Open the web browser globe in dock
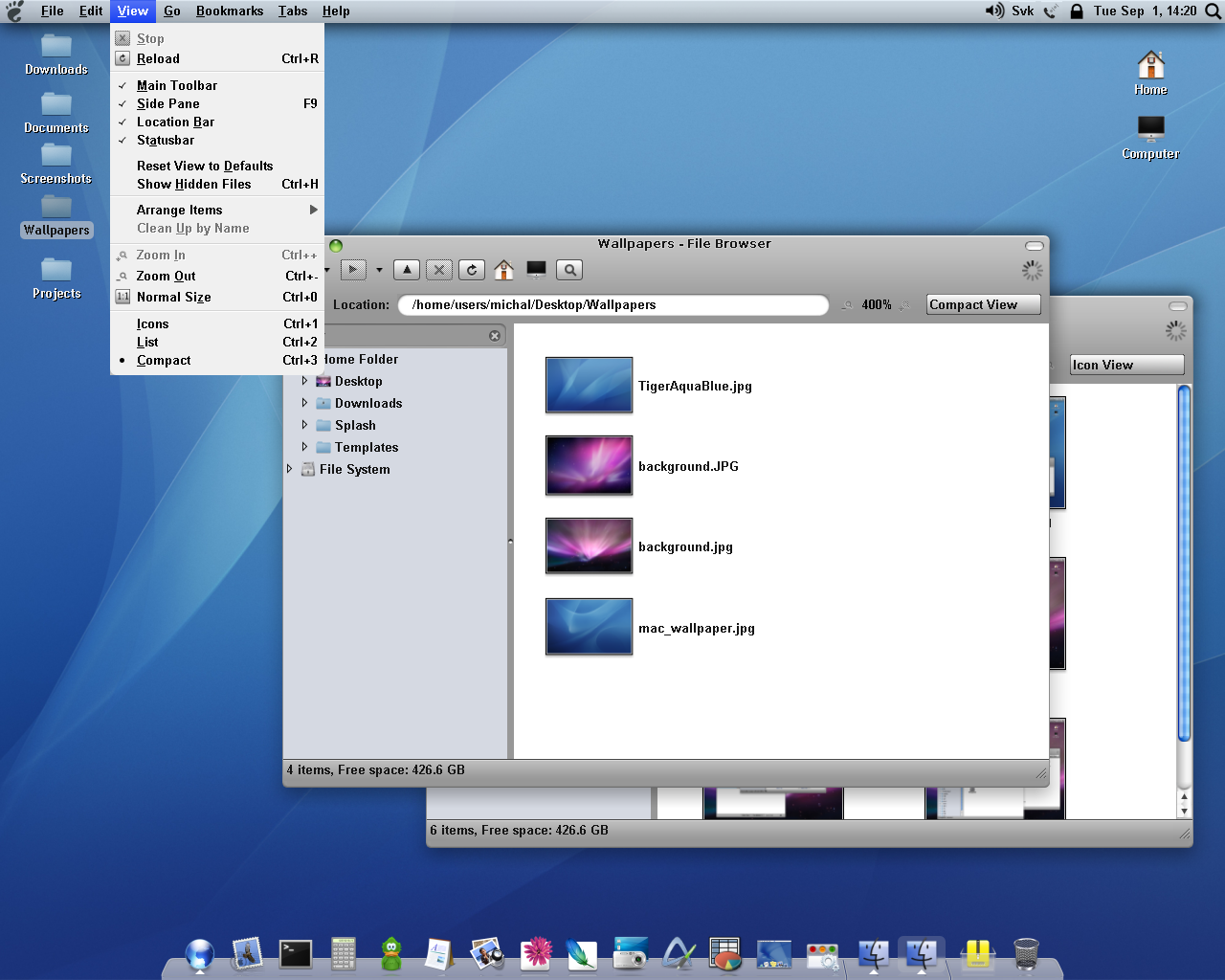This screenshot has width=1225, height=980. point(200,954)
